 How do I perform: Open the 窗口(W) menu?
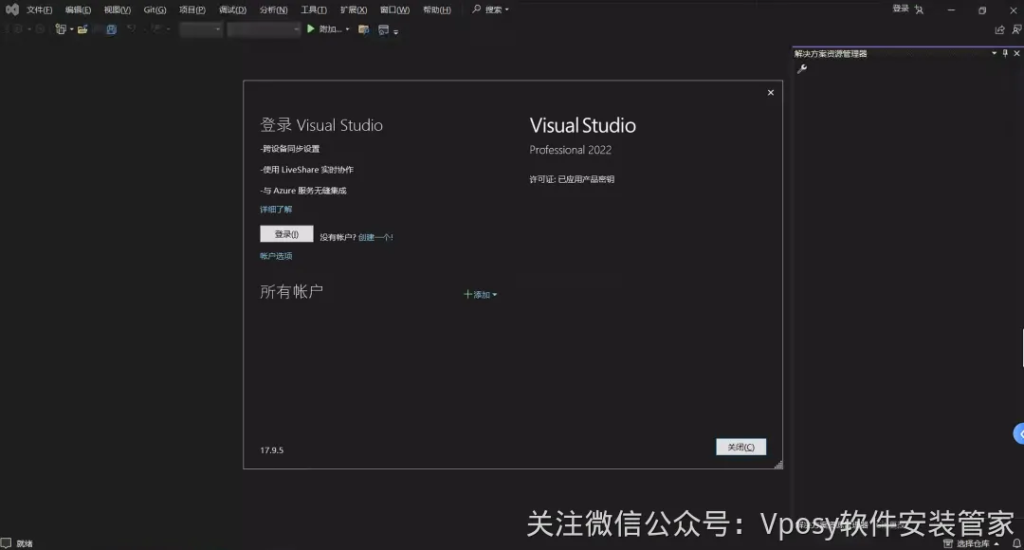pos(395,10)
